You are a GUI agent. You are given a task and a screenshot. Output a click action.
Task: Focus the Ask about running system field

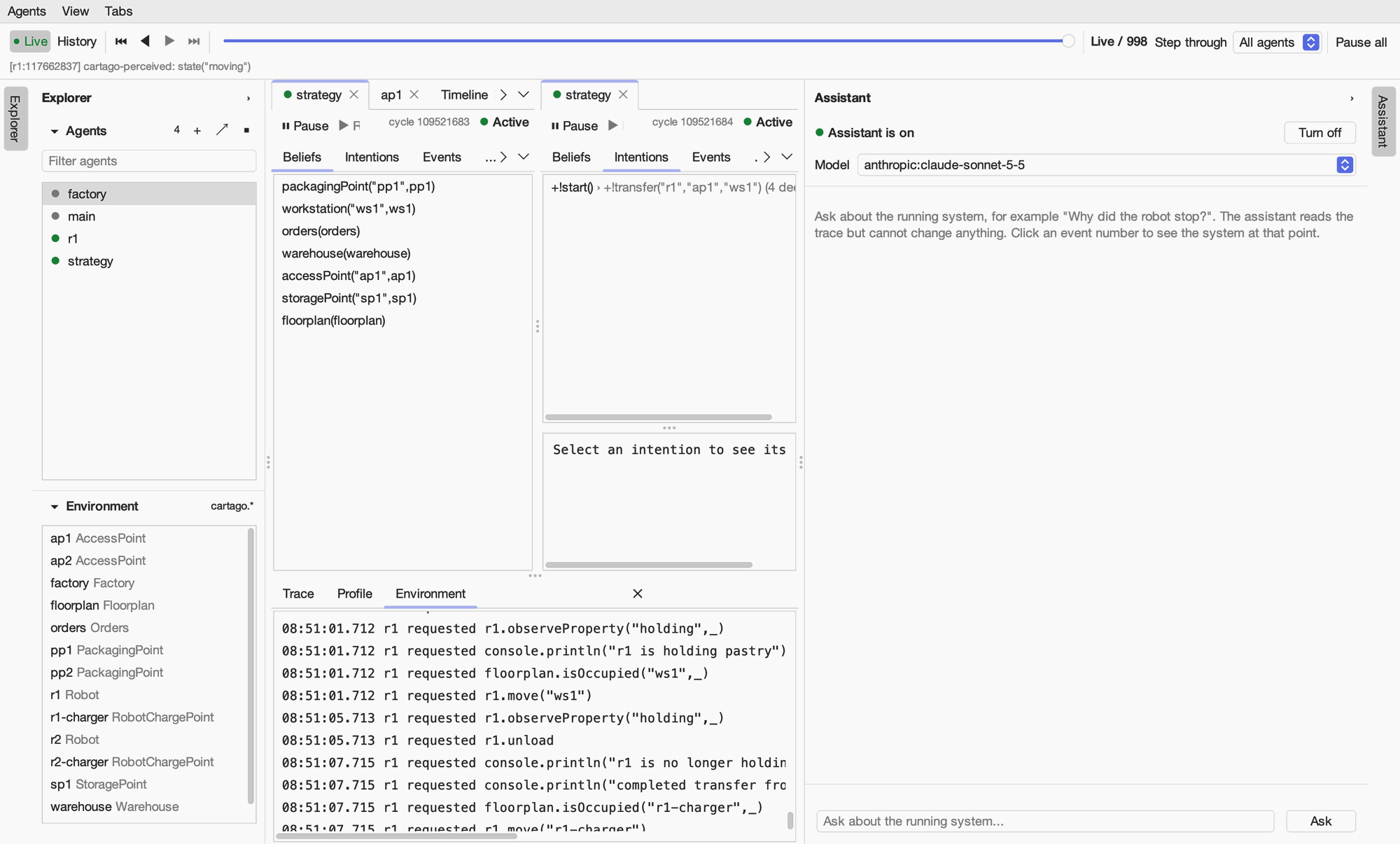1045,821
